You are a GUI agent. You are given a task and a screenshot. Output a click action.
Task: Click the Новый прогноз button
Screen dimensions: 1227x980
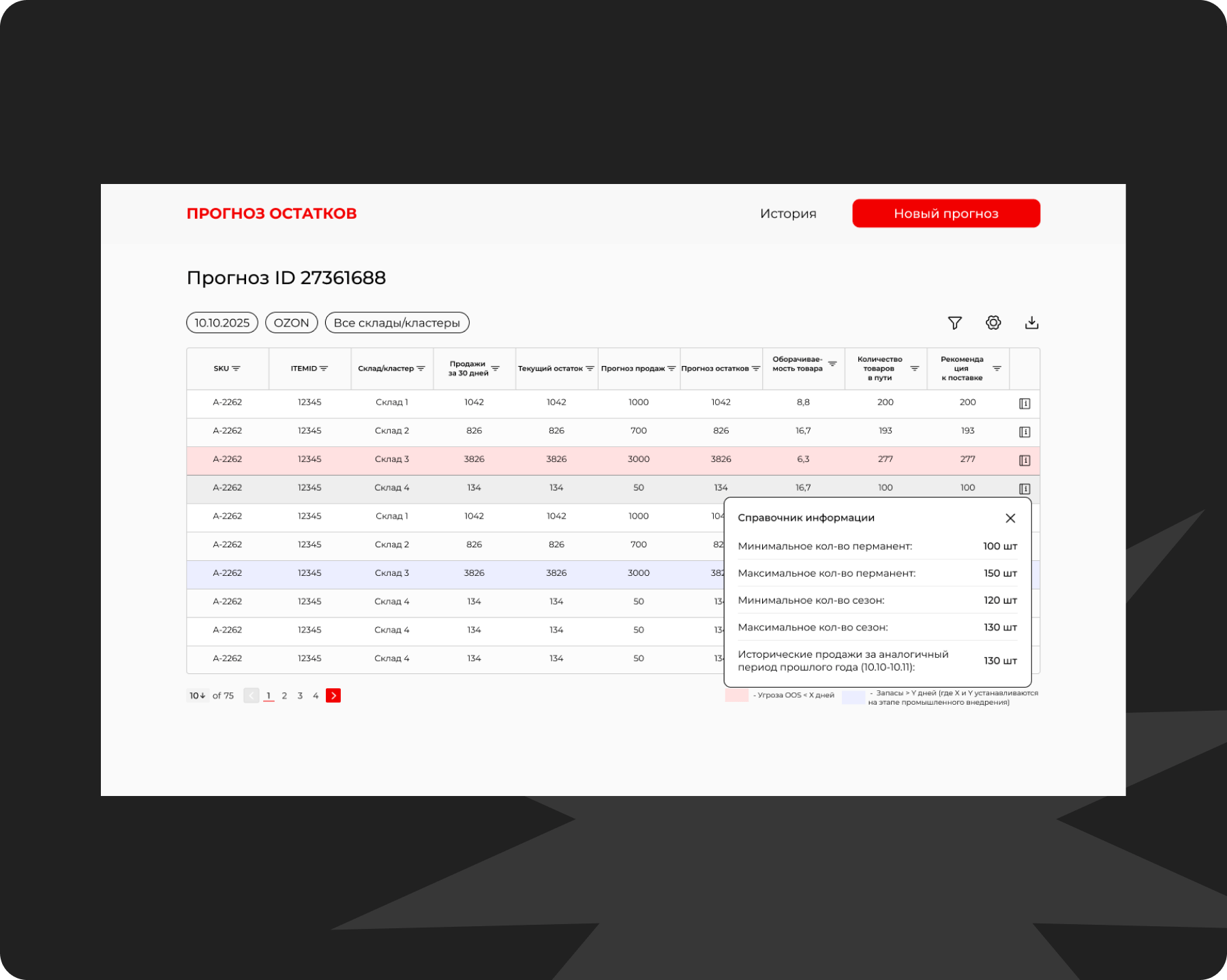[945, 214]
